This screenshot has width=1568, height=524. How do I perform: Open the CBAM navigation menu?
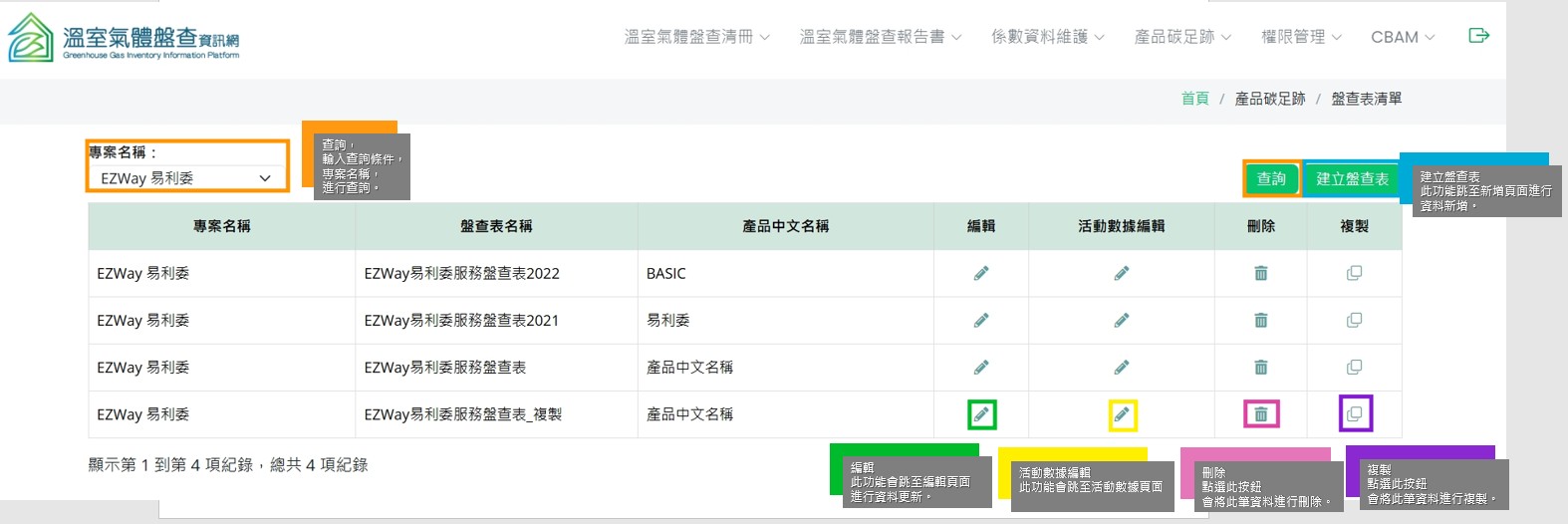tap(1402, 37)
